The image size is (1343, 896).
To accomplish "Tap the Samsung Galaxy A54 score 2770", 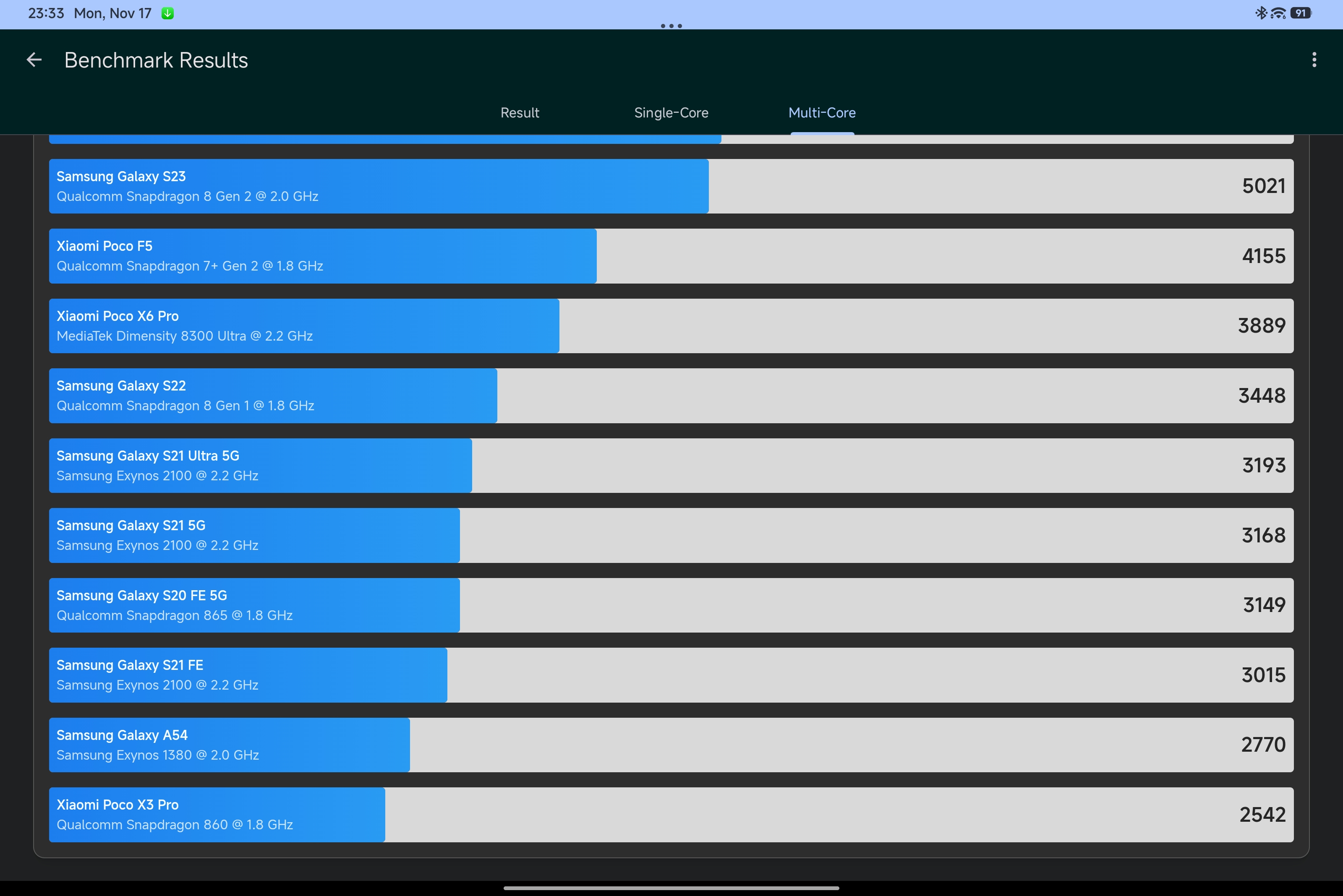I will pyautogui.click(x=1262, y=745).
